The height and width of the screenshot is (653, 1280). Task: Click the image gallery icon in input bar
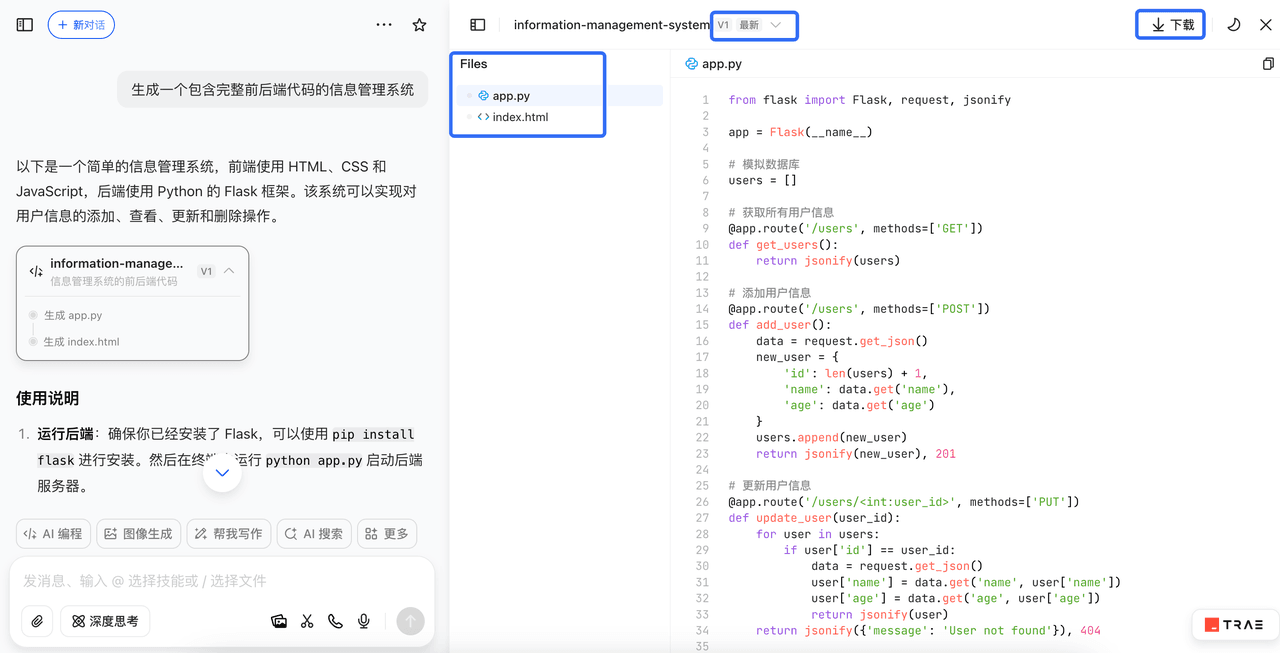point(279,621)
